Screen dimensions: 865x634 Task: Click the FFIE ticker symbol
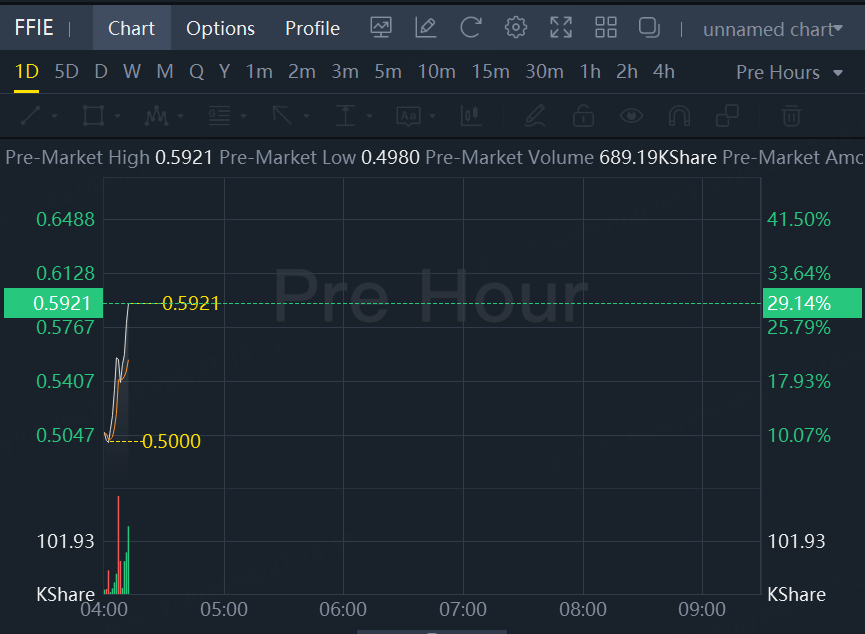coord(34,27)
